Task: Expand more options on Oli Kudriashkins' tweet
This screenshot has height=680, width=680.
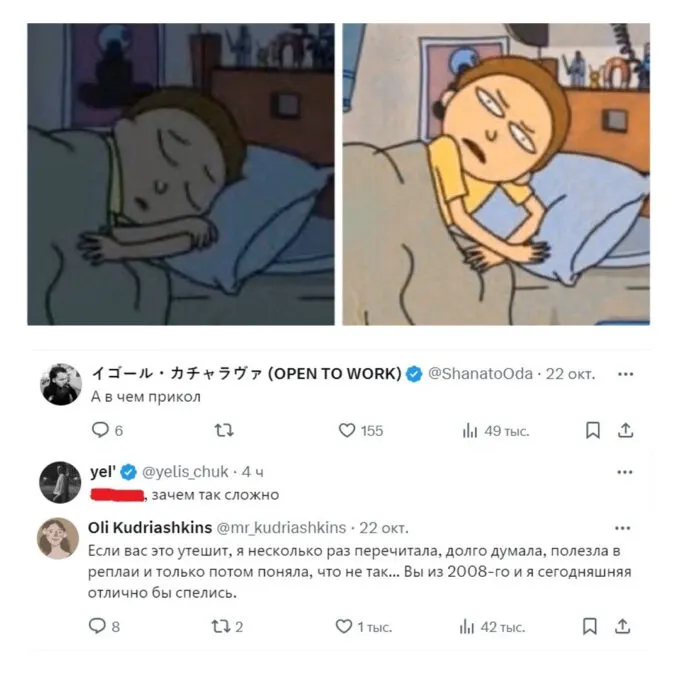Action: coord(626,527)
